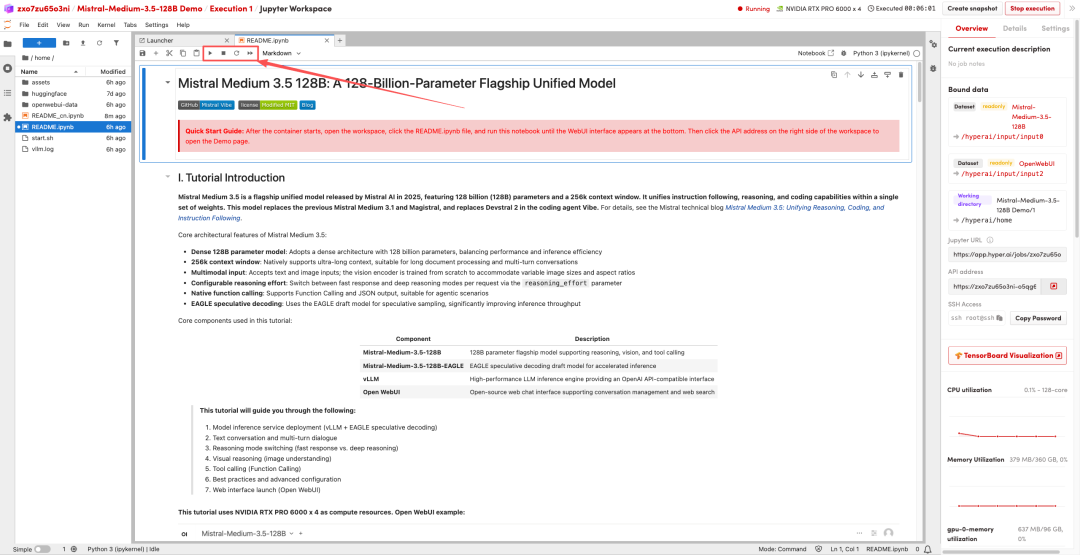
Task: Open the Edit menu
Action: pos(43,25)
